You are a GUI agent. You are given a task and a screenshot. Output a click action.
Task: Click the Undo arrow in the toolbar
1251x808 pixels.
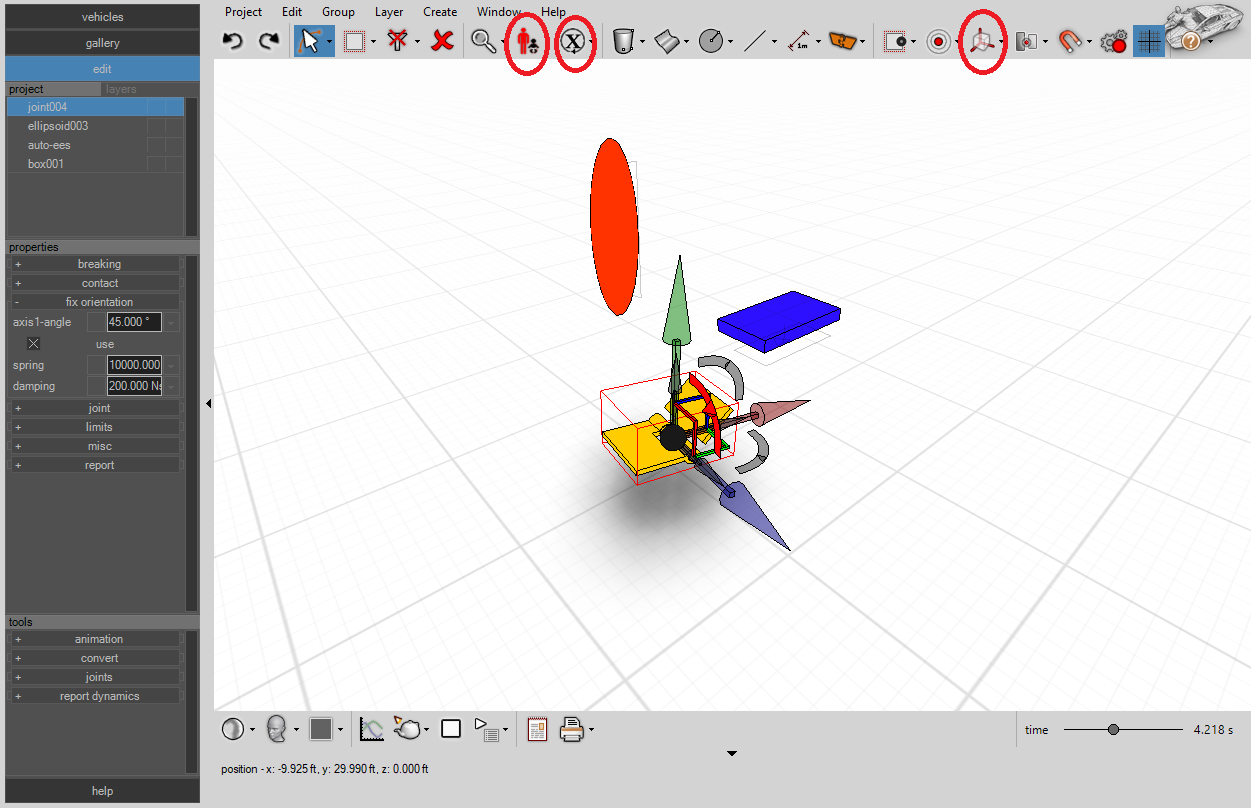click(x=233, y=41)
